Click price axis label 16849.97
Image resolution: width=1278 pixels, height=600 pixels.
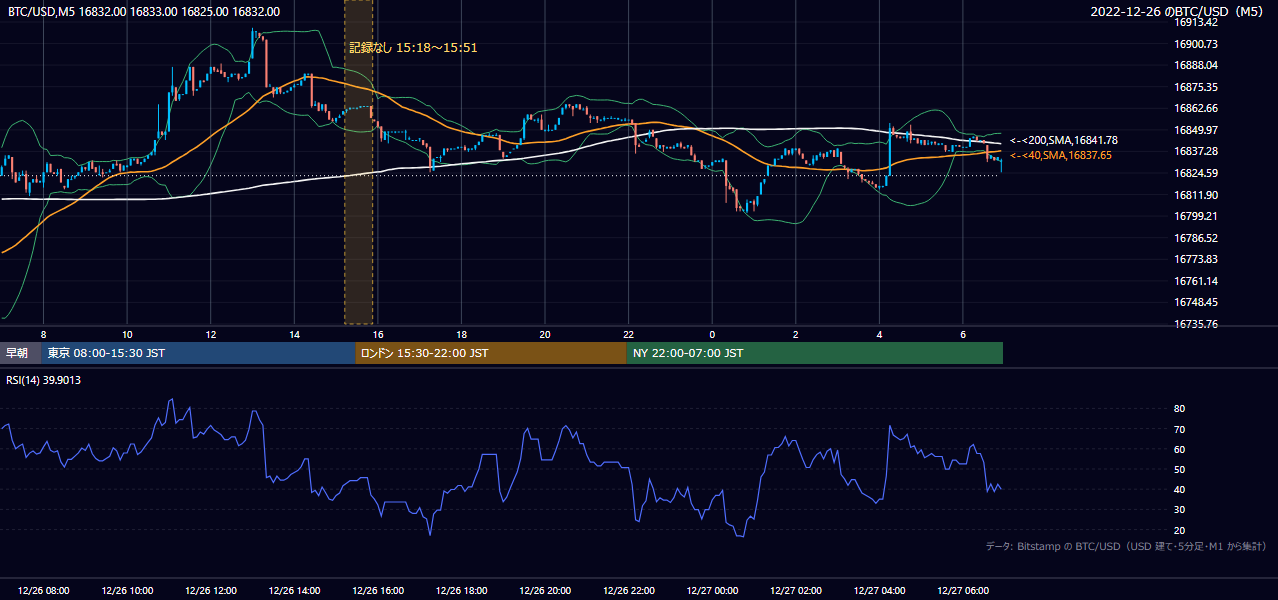1196,130
